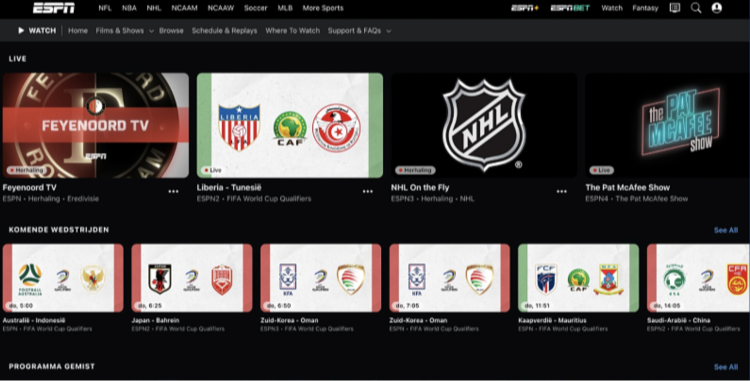Viewport: 750px width, 381px height.
Task: Open Schedule & Replays
Action: click(x=224, y=31)
